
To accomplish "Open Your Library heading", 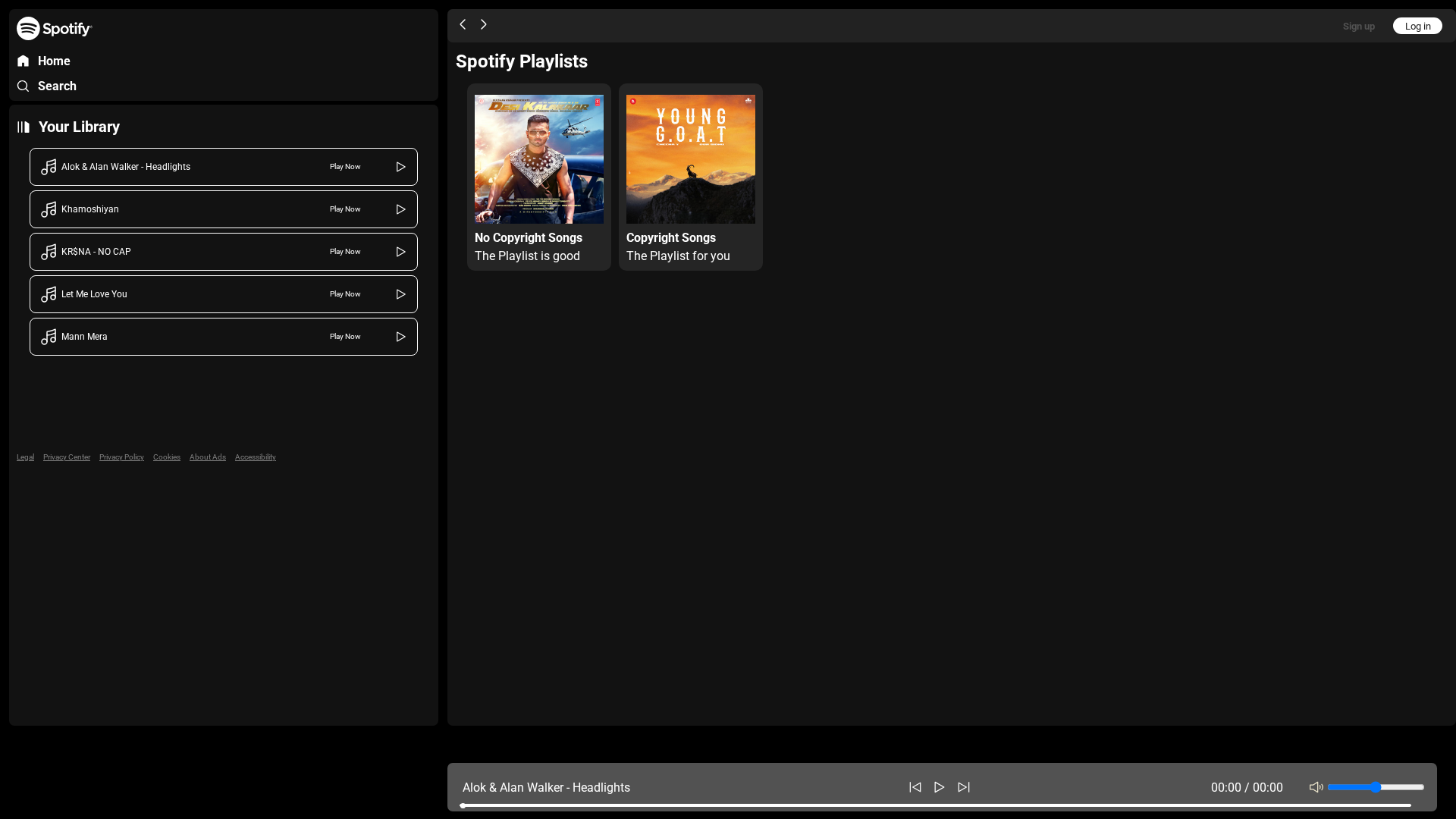I will point(79,127).
